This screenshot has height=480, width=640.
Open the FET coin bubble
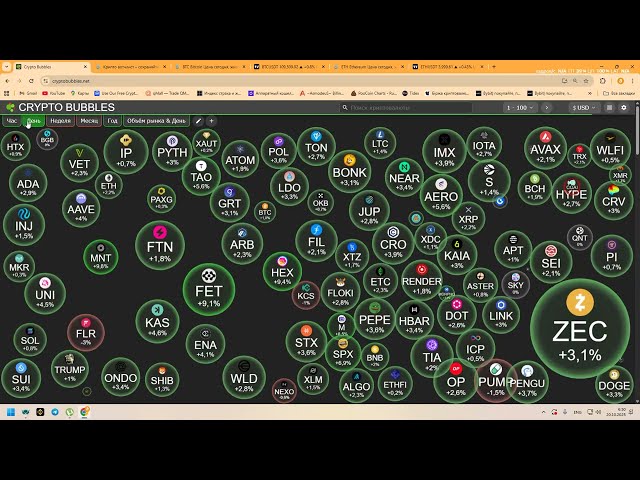click(209, 289)
